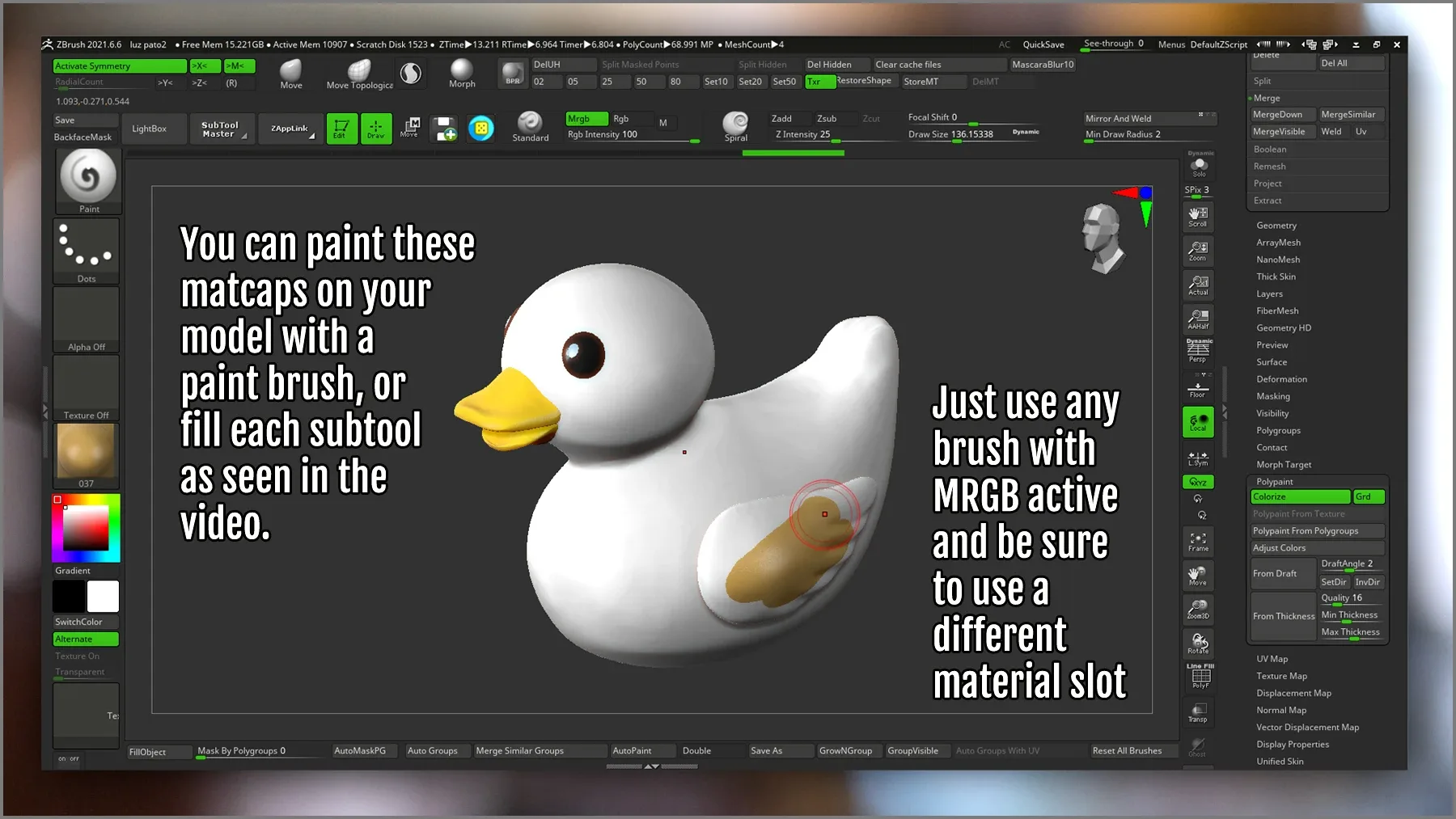
Task: Expand the Layers subpalette
Action: click(1268, 293)
